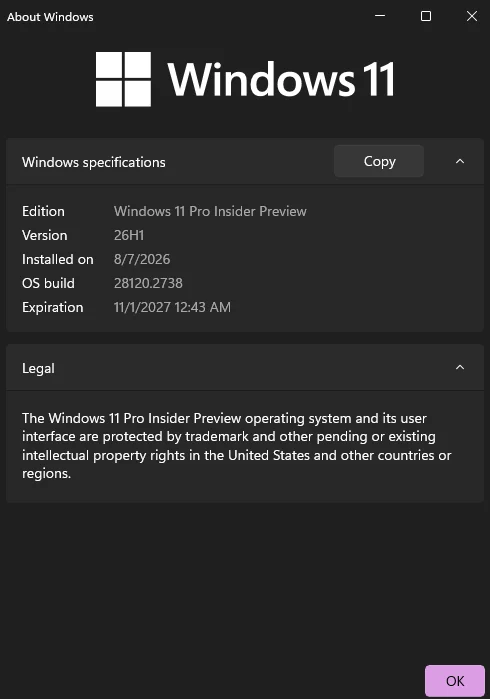This screenshot has width=490, height=699.
Task: Click the Windows 11 wordmark text
Action: [281, 79]
